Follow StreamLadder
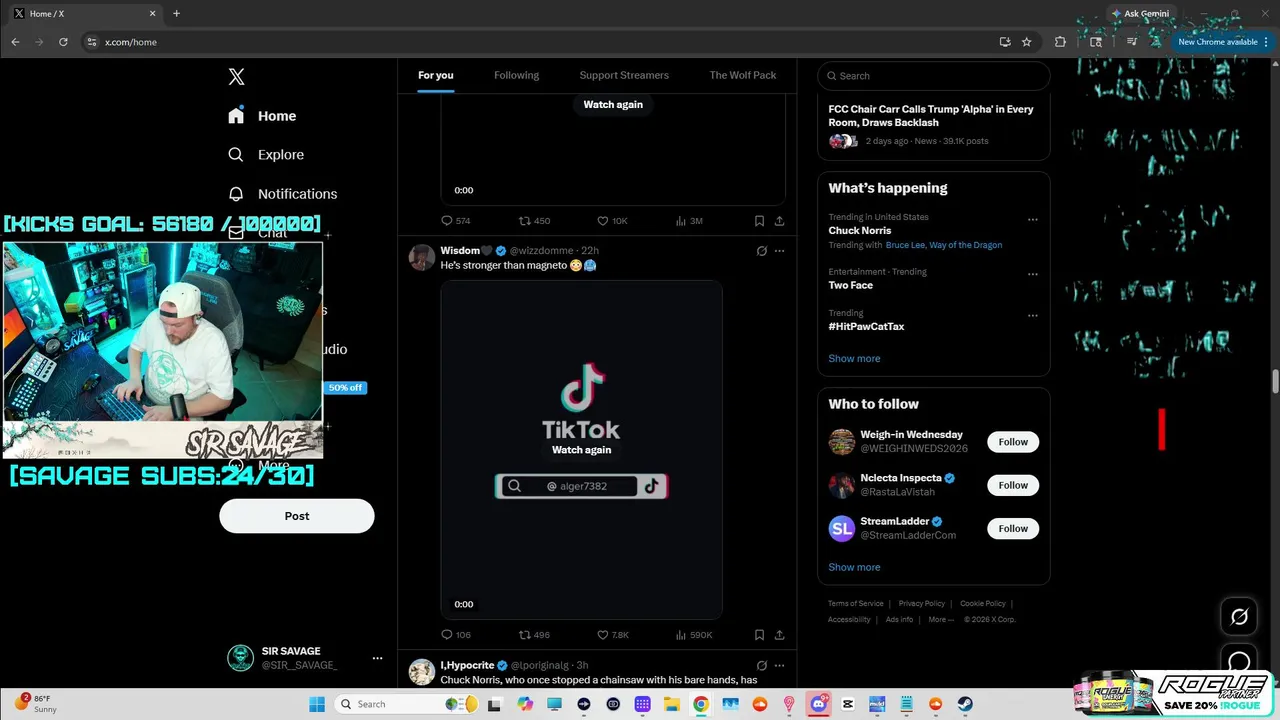This screenshot has height=720, width=1280. tap(1013, 528)
